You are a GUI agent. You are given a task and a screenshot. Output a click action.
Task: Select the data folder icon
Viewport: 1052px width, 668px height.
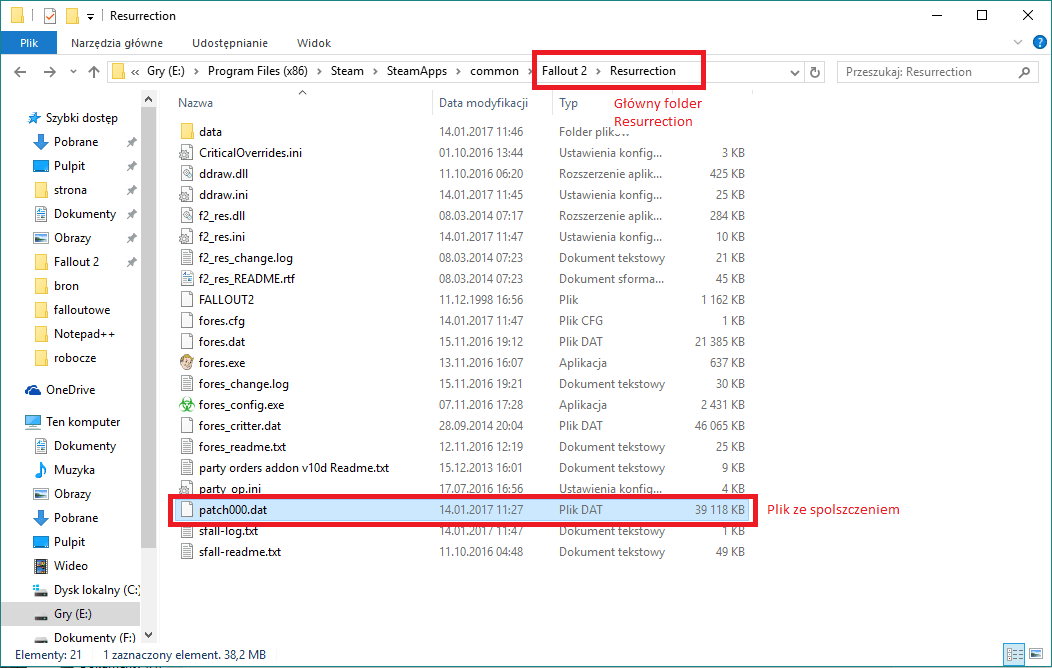click(186, 132)
